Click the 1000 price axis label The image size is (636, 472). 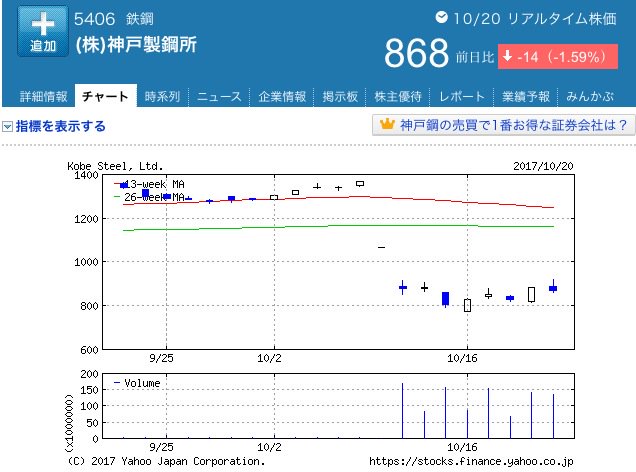click(x=86, y=262)
